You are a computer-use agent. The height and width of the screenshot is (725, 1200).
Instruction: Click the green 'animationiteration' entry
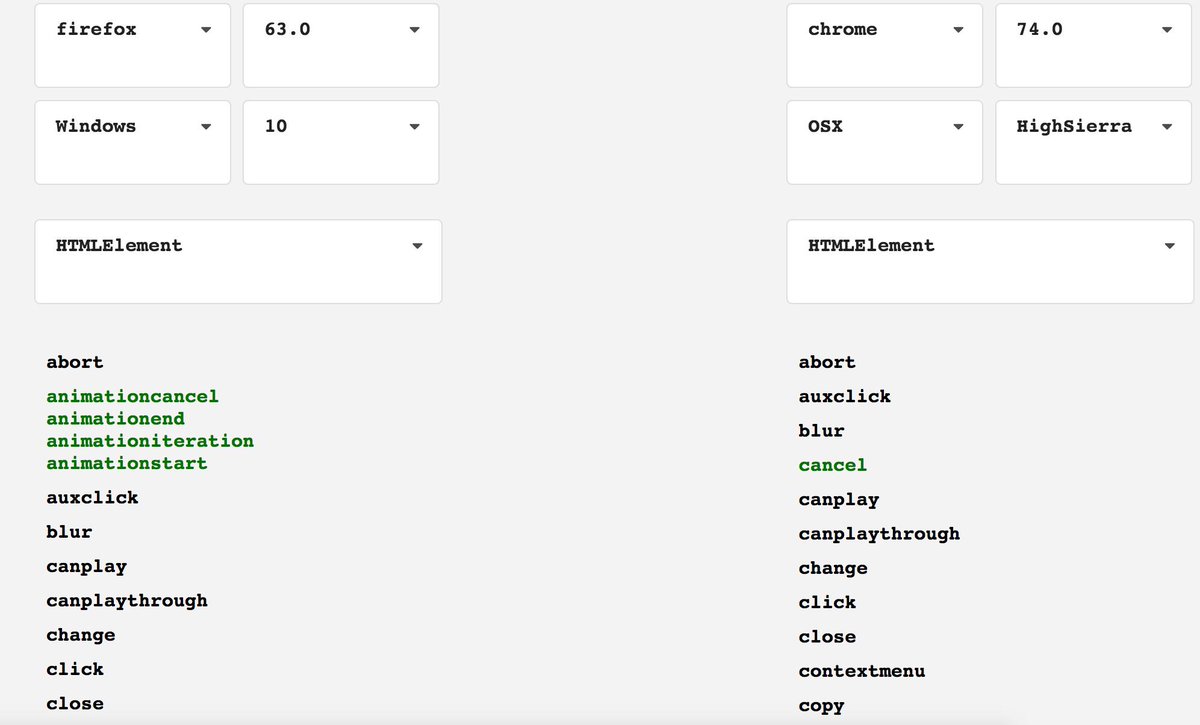(150, 441)
